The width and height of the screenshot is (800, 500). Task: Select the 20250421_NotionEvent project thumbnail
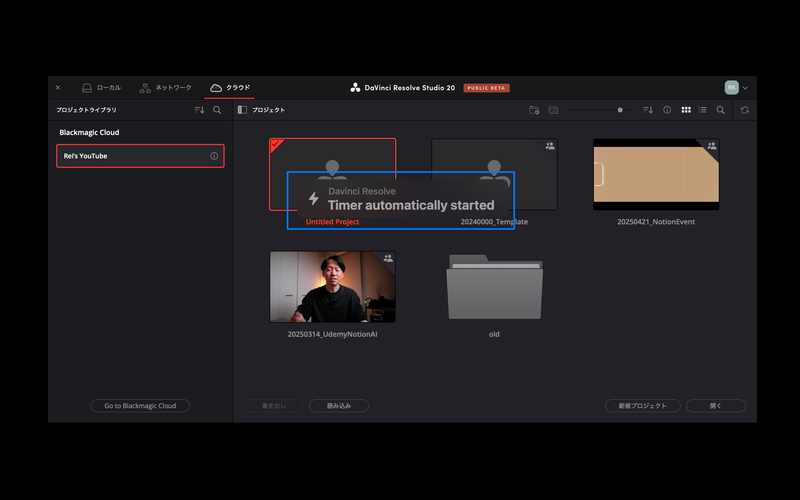(656, 174)
